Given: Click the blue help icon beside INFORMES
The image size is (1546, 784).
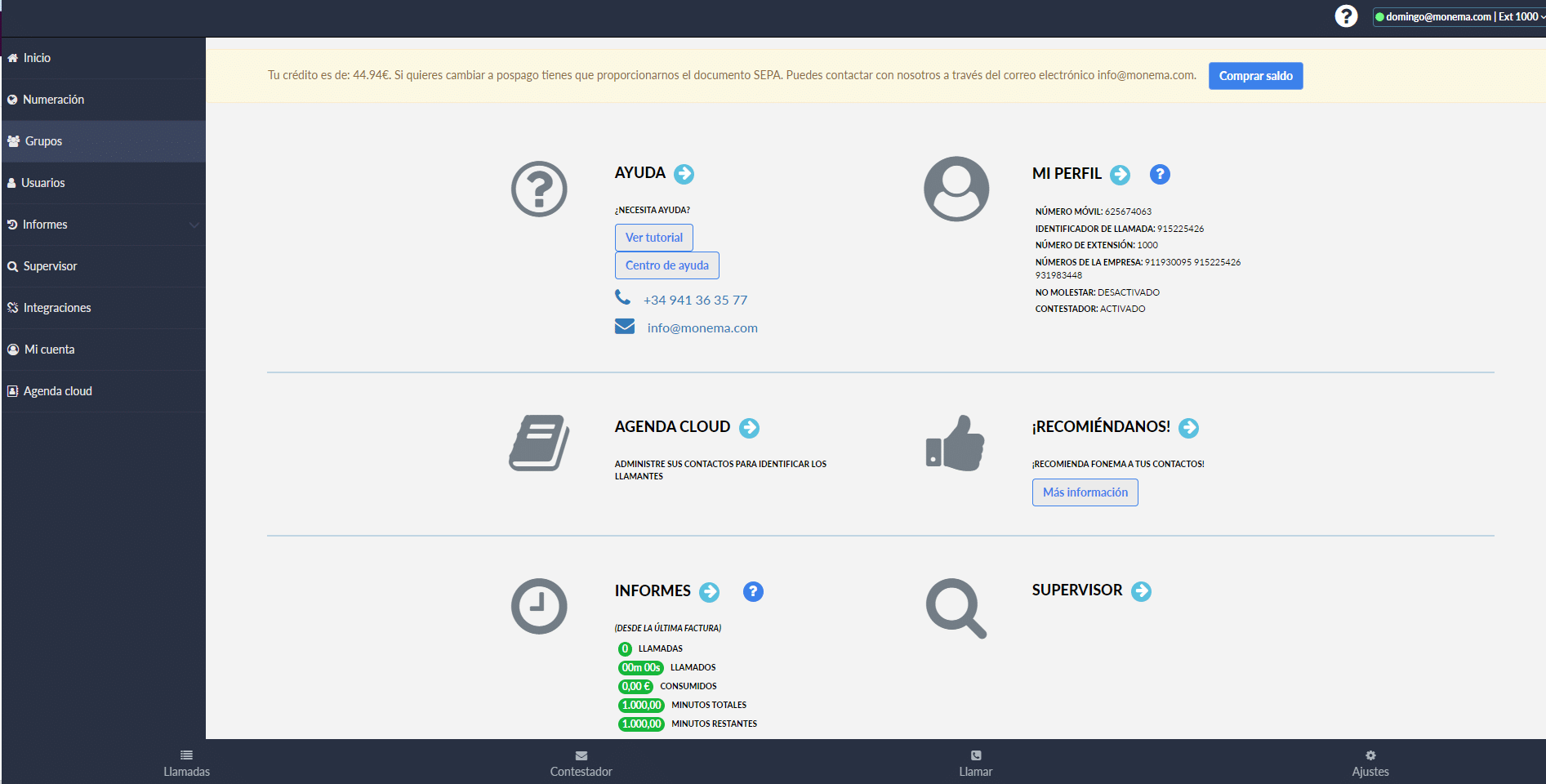Looking at the screenshot, I should click(x=752, y=592).
